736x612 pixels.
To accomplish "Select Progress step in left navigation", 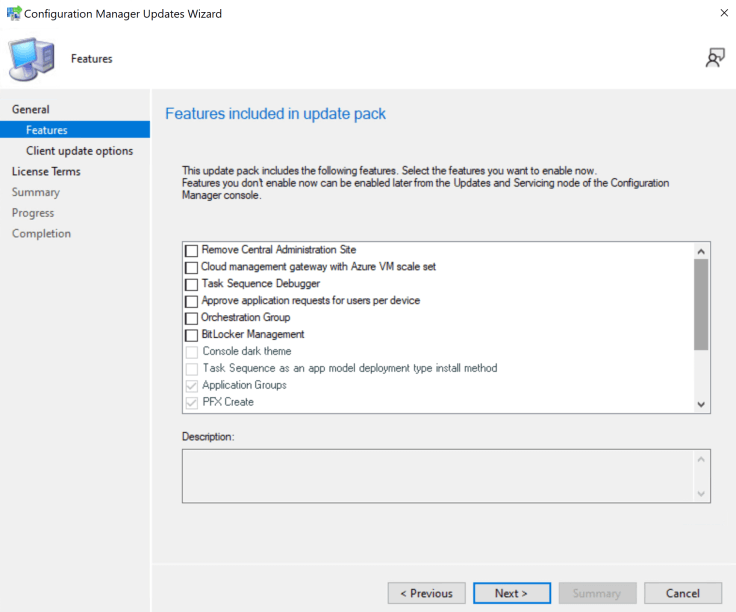I will click(33, 213).
